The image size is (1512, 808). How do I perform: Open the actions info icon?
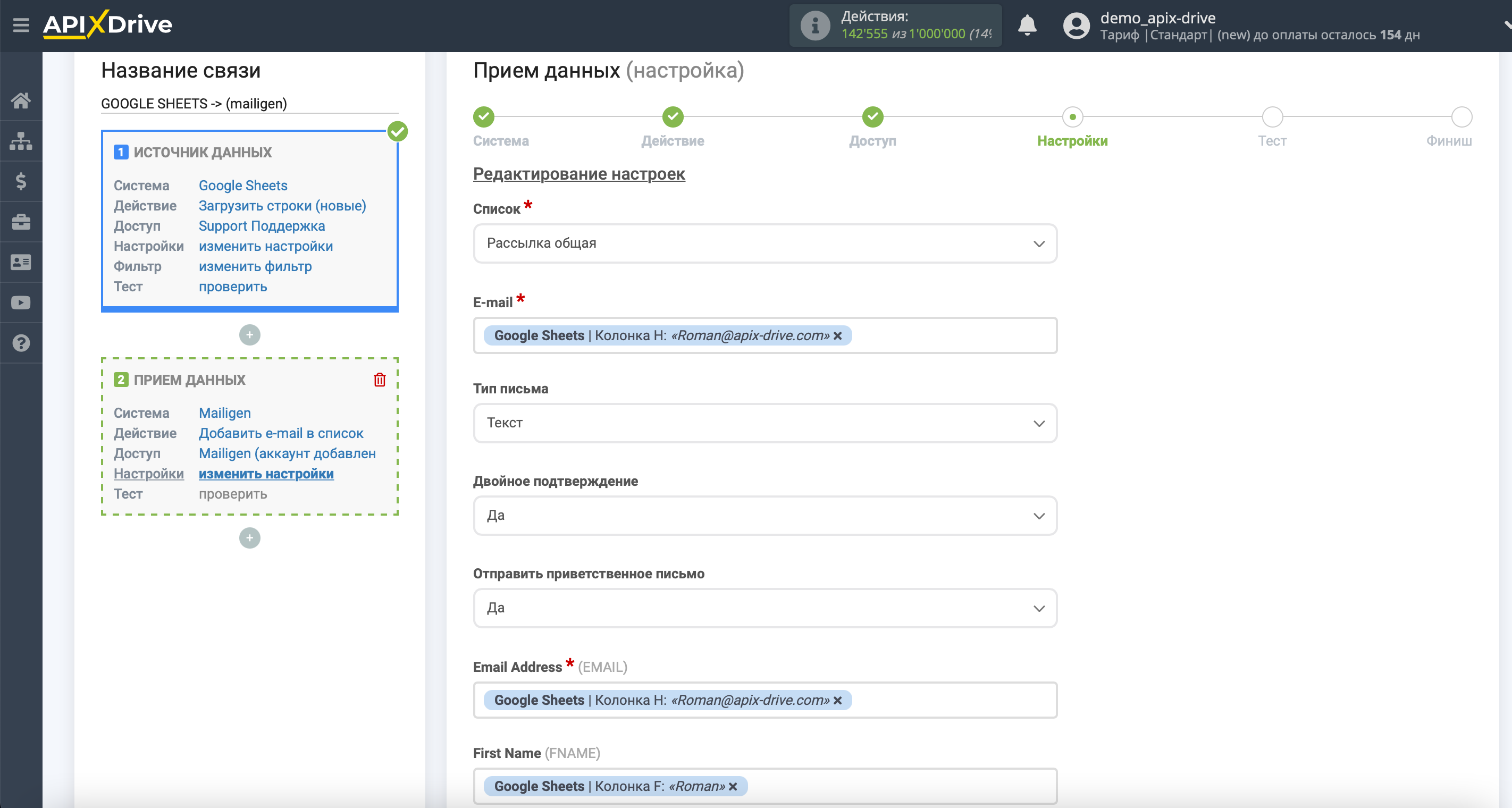[x=814, y=25]
